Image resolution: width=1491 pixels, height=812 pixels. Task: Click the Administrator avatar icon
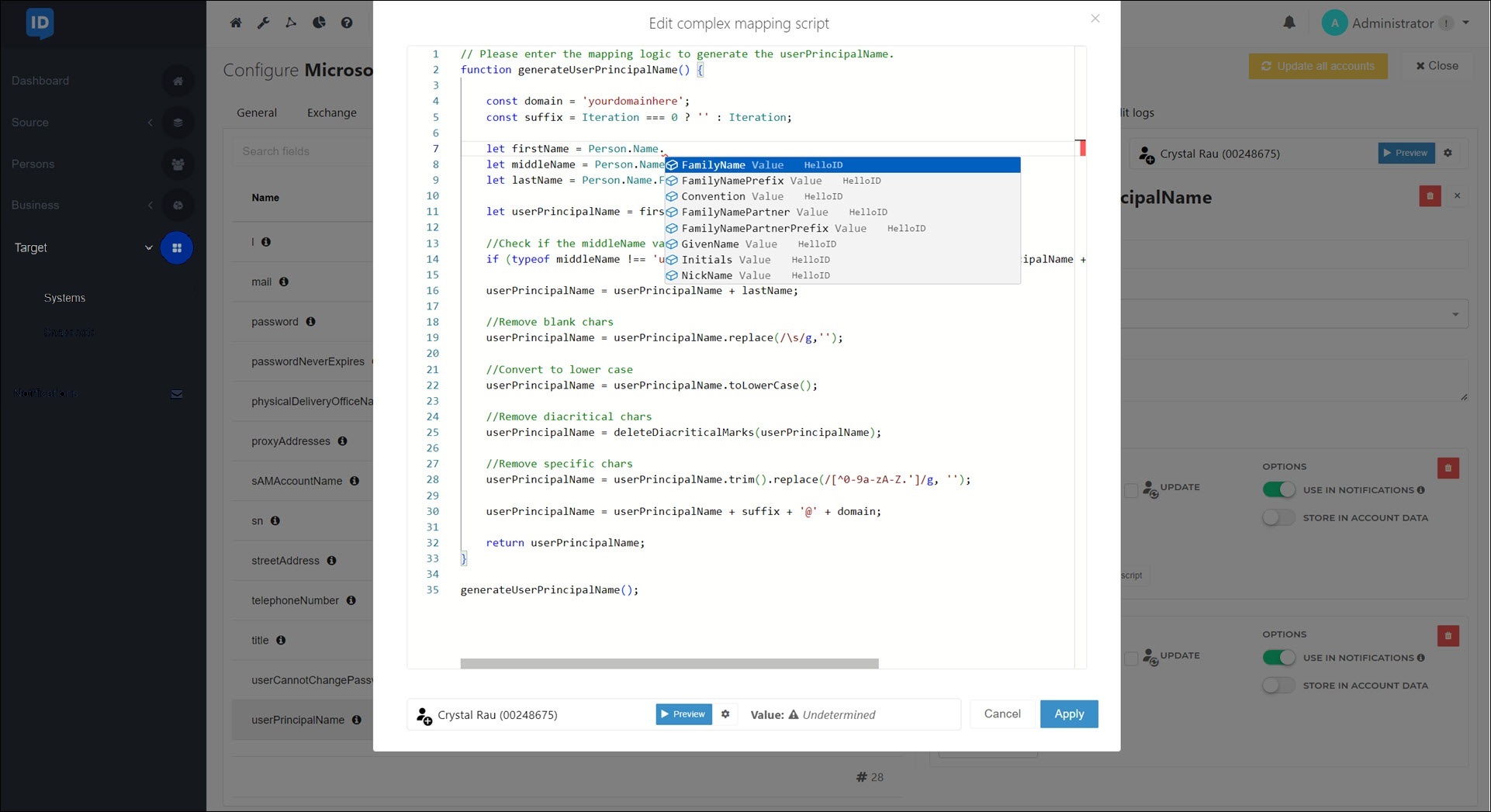(1334, 23)
